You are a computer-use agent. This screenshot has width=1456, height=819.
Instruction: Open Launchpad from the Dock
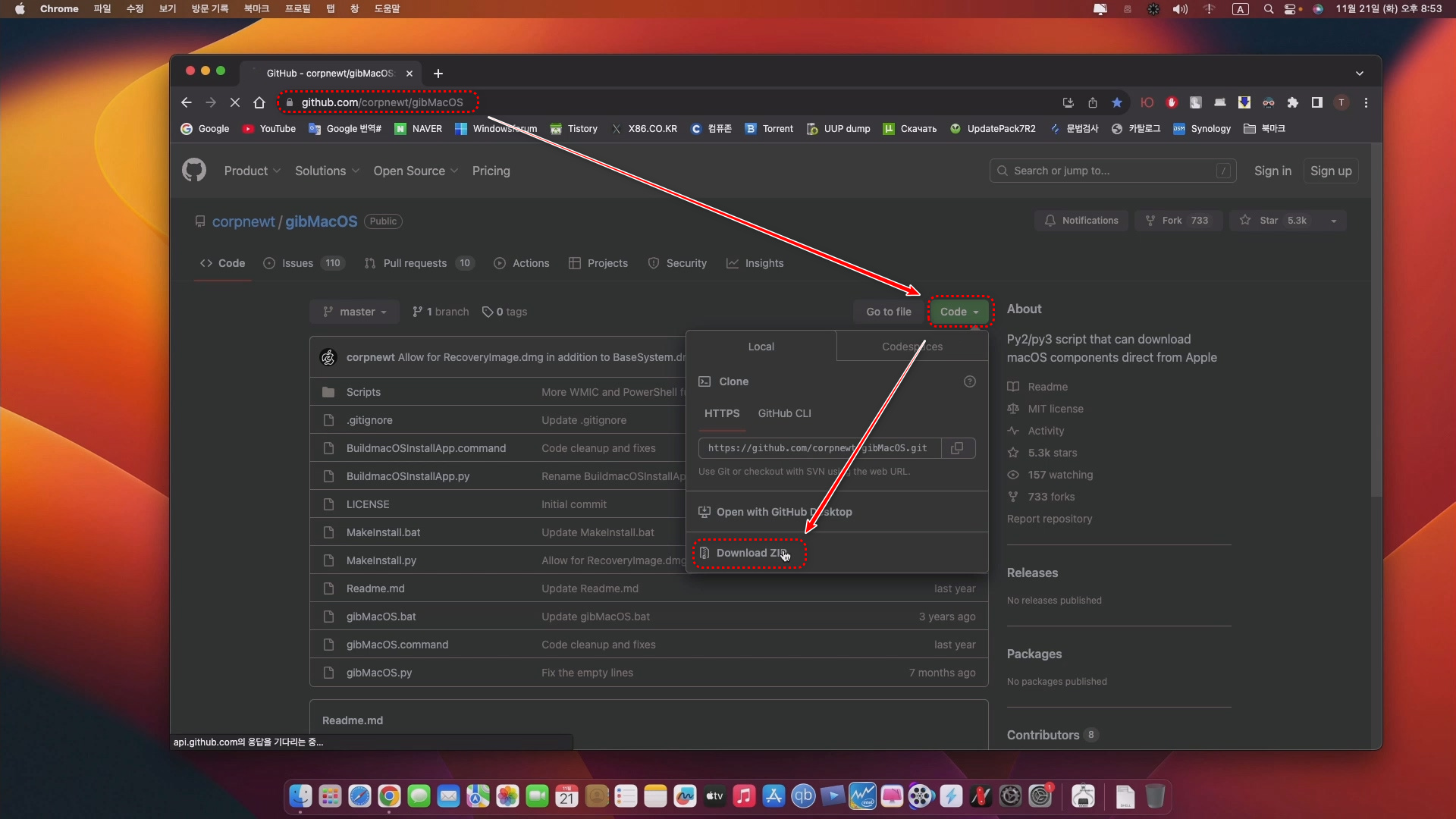click(x=330, y=796)
